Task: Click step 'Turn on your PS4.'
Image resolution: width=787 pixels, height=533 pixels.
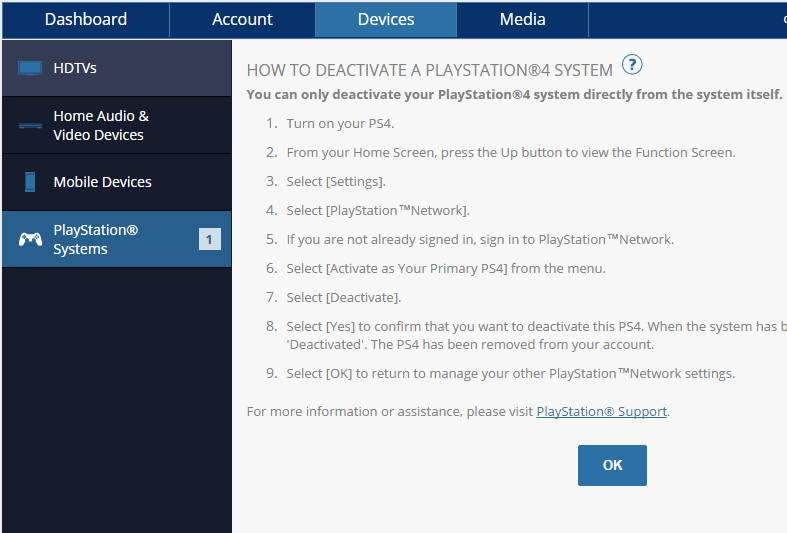Action: point(340,123)
